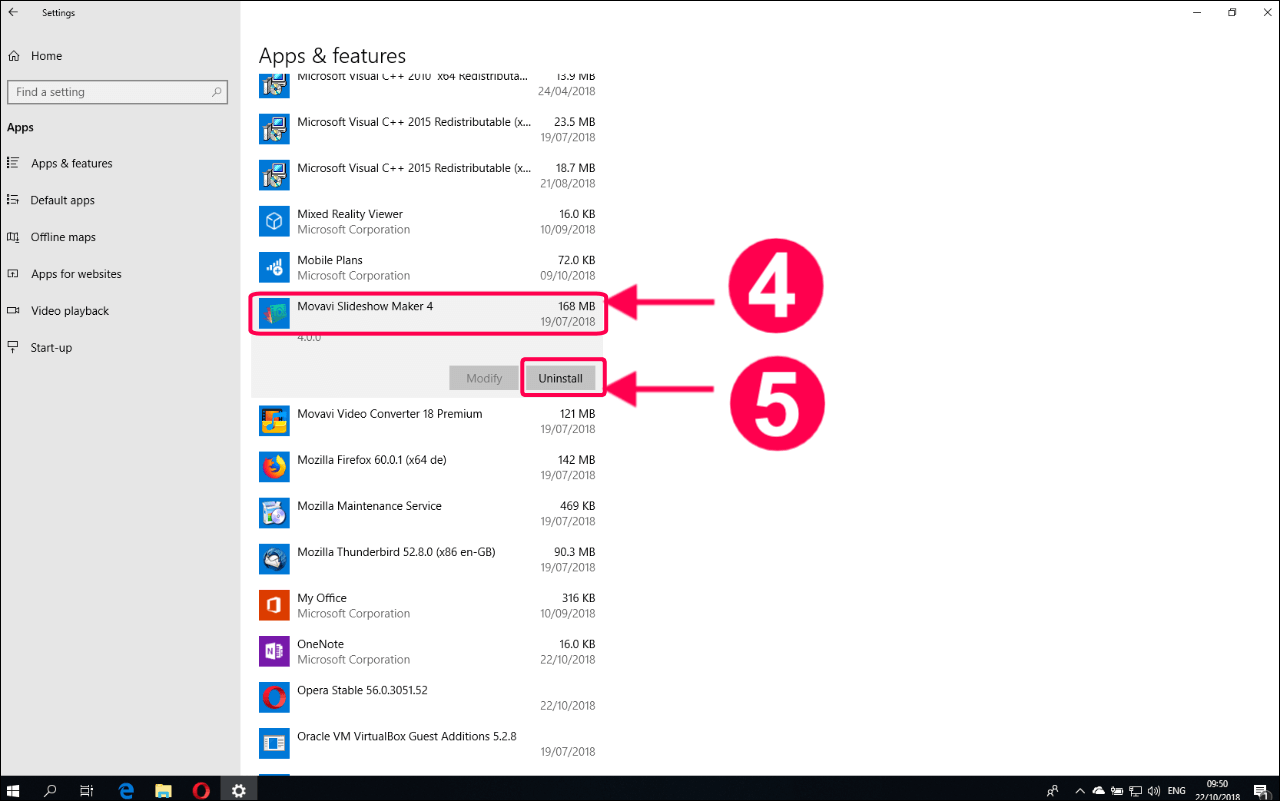Select Mozilla Firefox 60.0.1 entry
This screenshot has height=801, width=1280.
coord(427,467)
